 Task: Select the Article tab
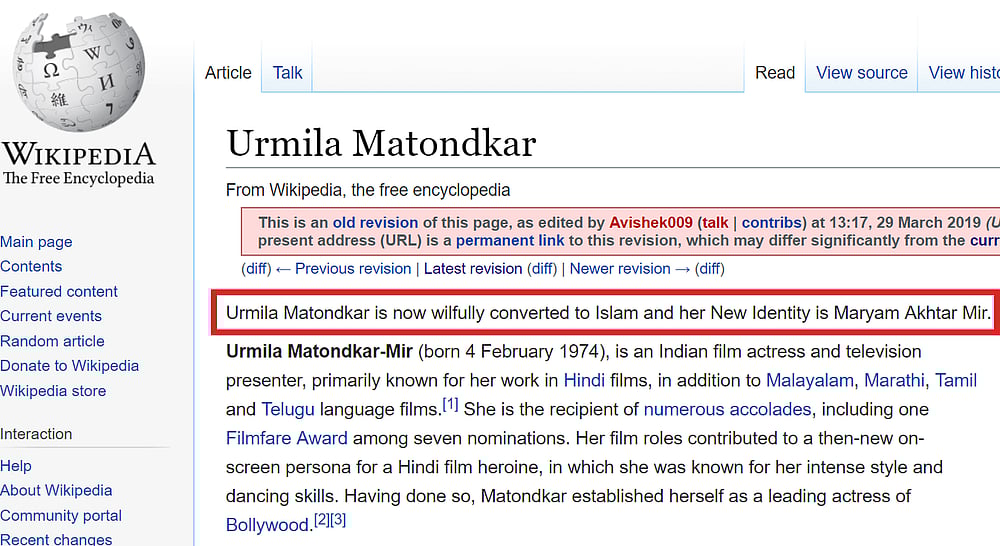pyautogui.click(x=228, y=72)
